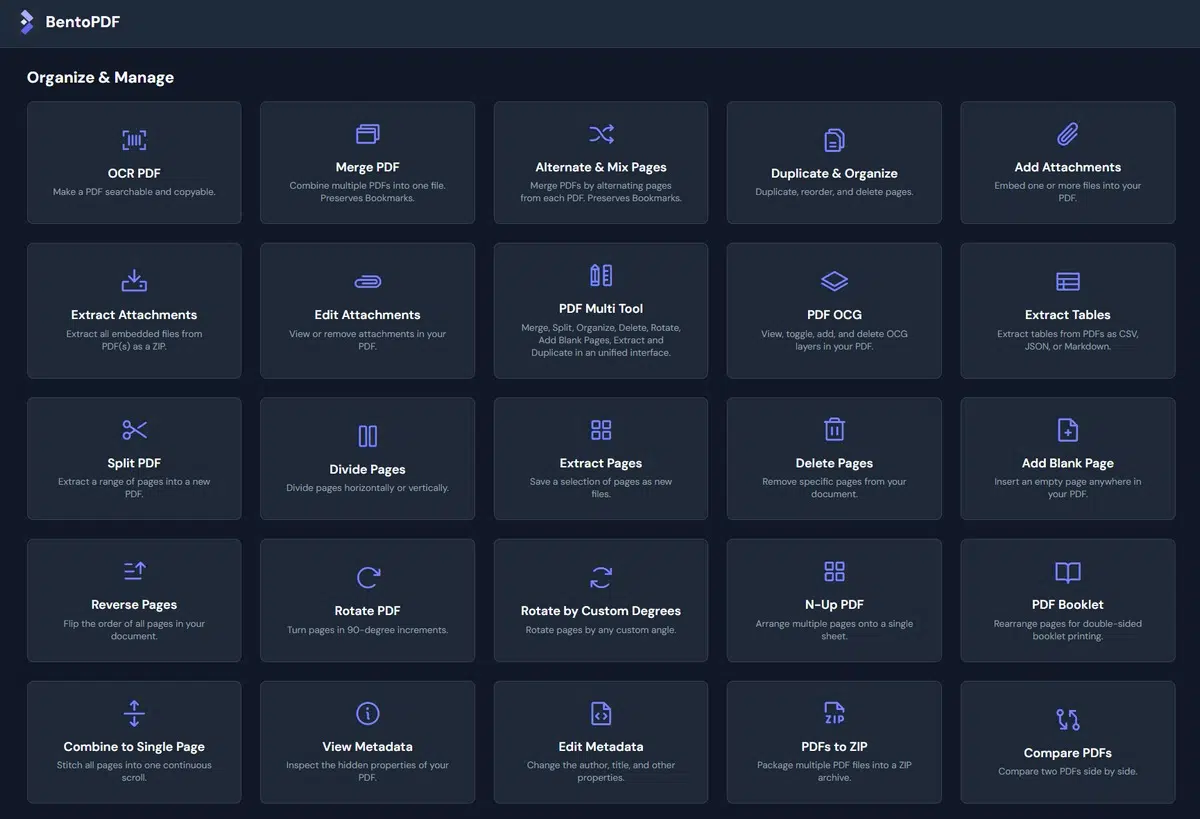Image resolution: width=1200 pixels, height=819 pixels.
Task: Click the BentoPDF header title
Action: (x=83, y=22)
